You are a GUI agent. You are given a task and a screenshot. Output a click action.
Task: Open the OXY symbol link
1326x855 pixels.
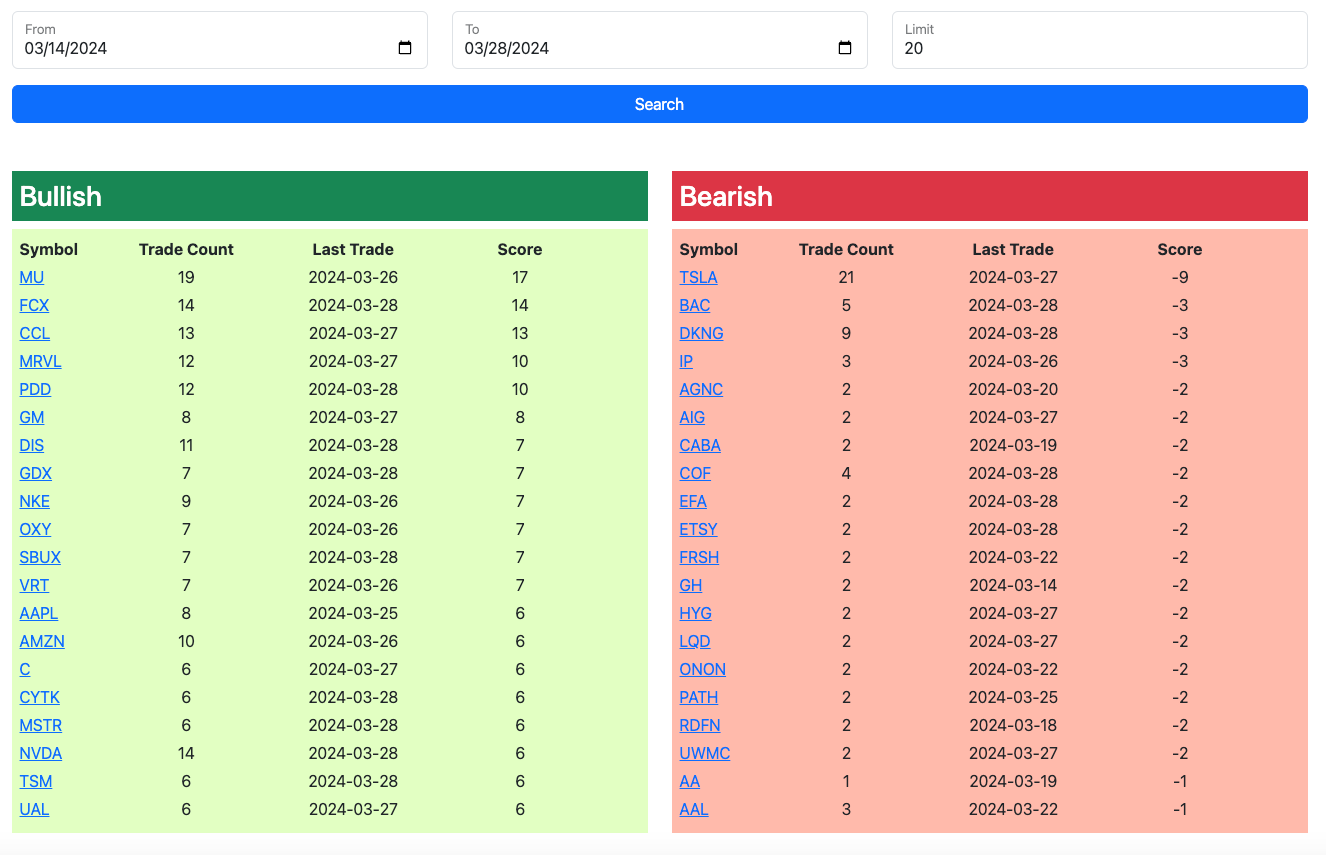click(x=35, y=529)
